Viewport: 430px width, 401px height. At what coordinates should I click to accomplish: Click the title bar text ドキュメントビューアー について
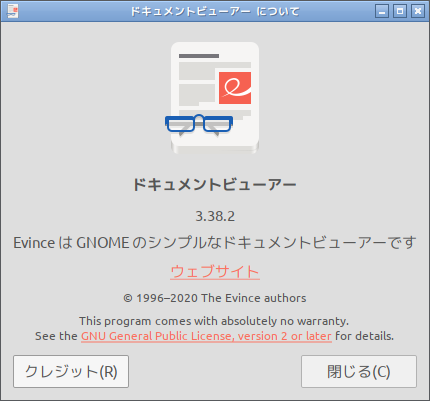tap(215, 11)
